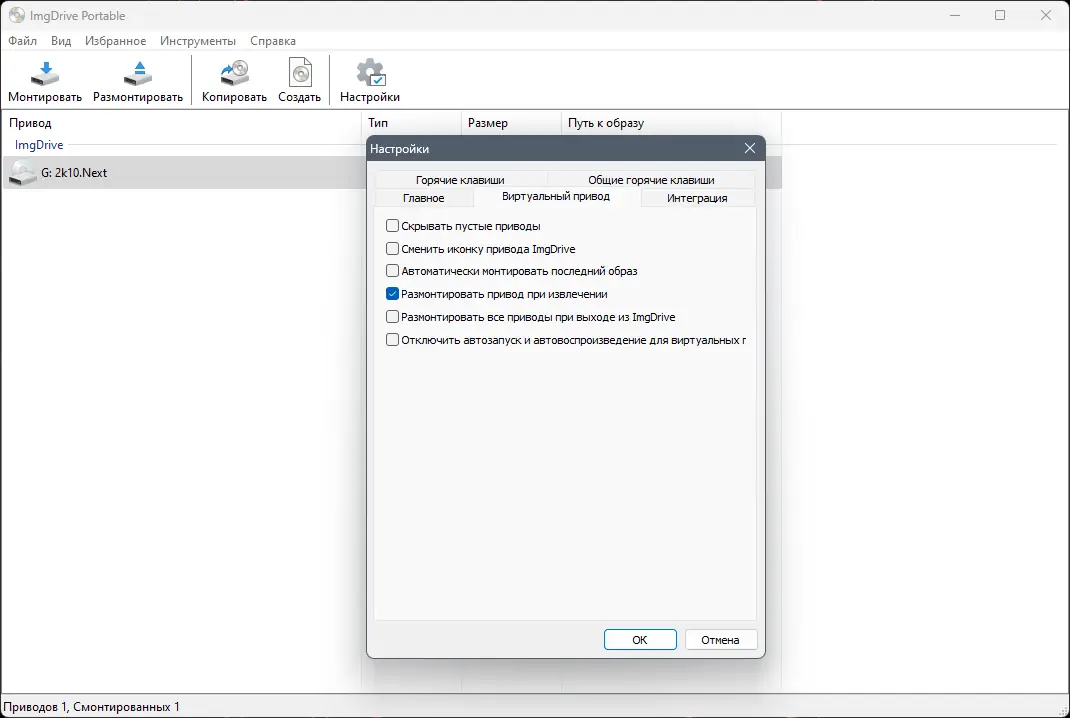This screenshot has height=718, width=1070.
Task: Uncheck Размонтировать привод при извлечении
Action: coord(392,294)
